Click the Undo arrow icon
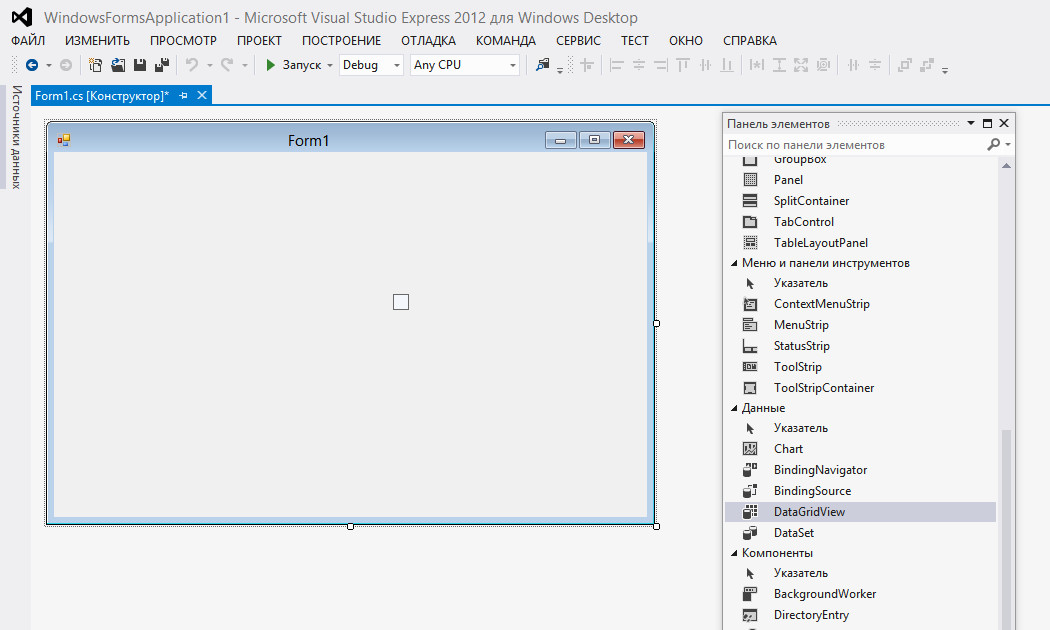Viewport: 1050px width, 630px height. pyautogui.click(x=192, y=65)
